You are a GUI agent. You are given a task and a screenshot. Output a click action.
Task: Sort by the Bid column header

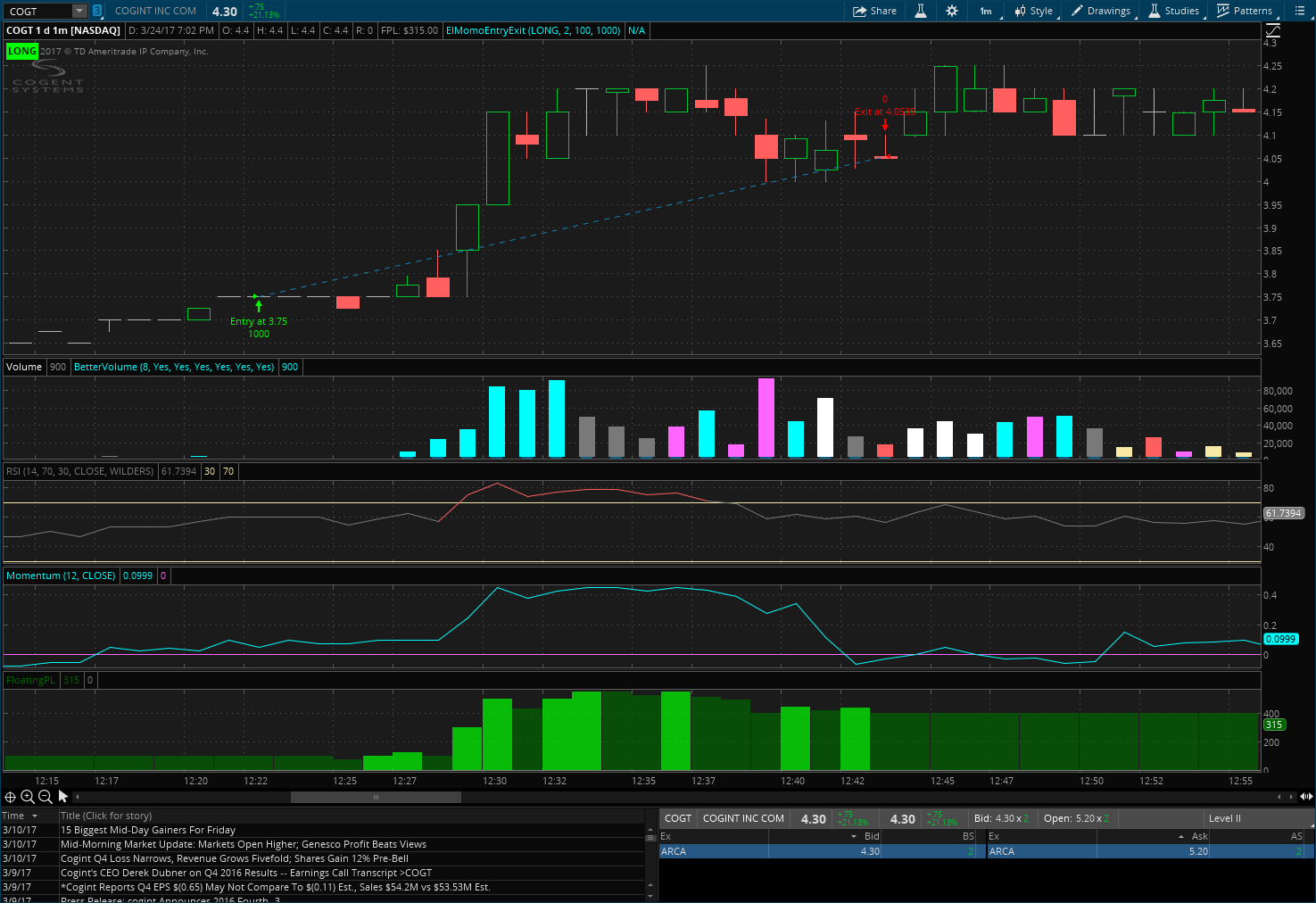click(872, 836)
